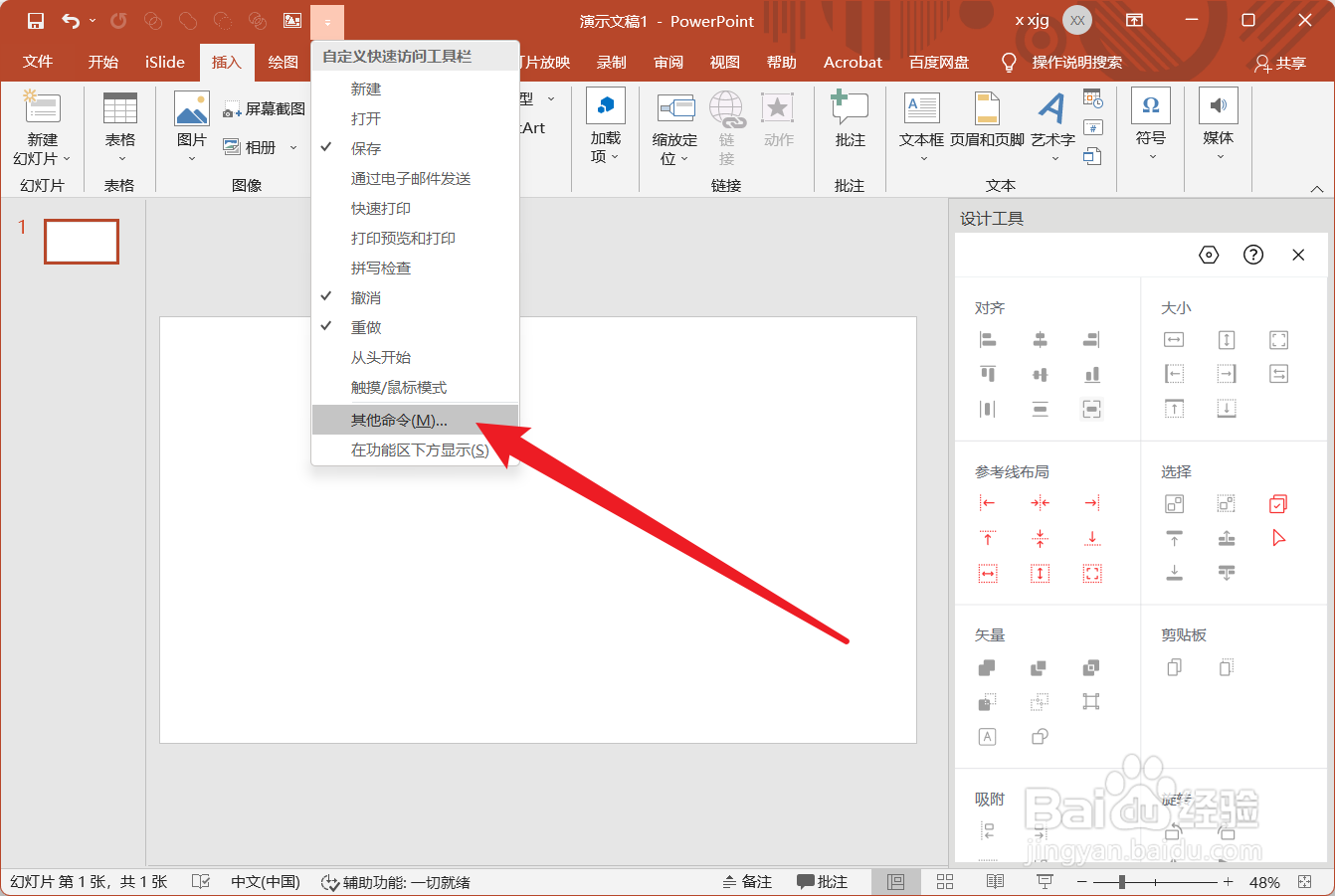
Task: Select 其他命令(M)... menu item
Action: [416, 420]
